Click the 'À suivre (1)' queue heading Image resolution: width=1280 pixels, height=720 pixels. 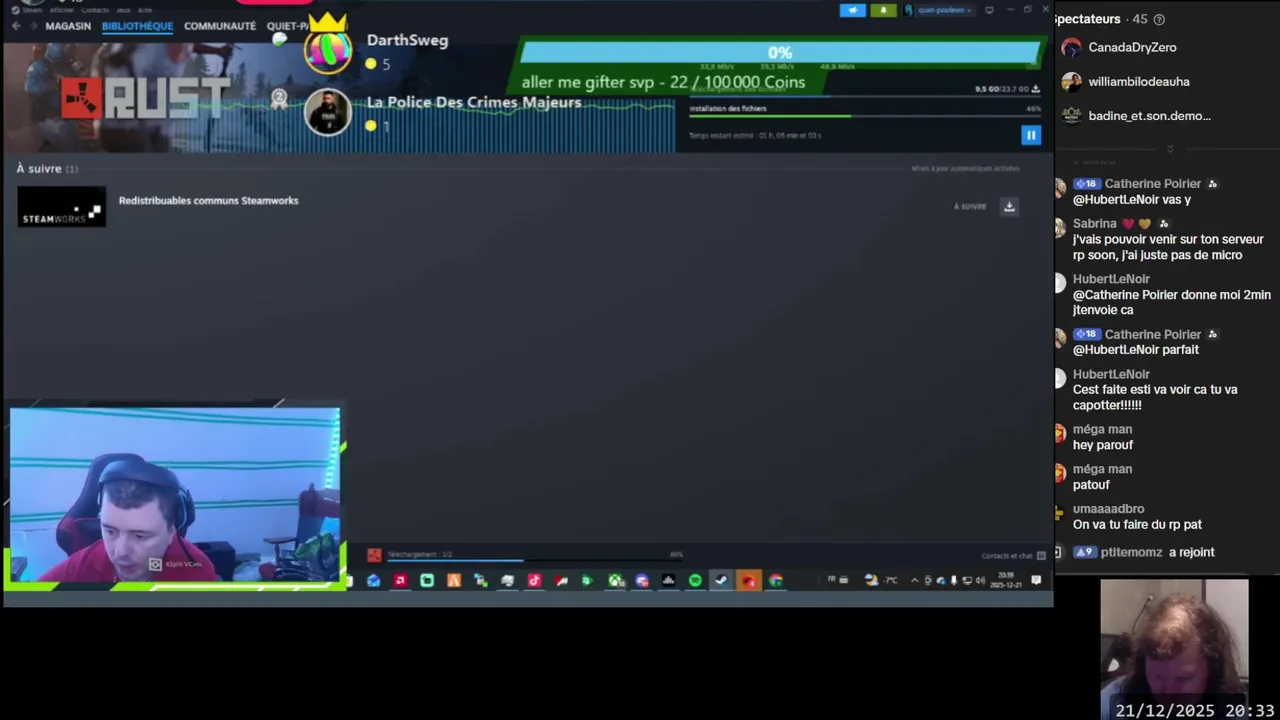[x=47, y=169]
